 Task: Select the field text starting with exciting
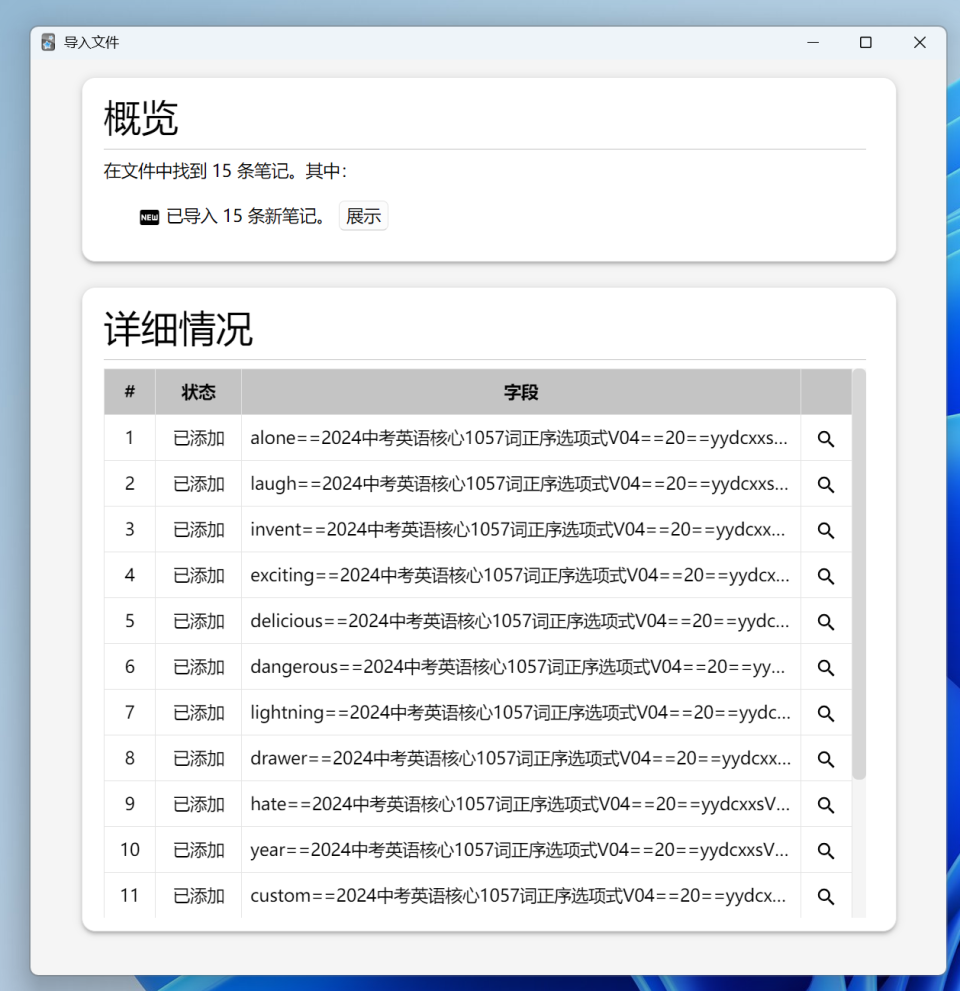pyautogui.click(x=519, y=575)
